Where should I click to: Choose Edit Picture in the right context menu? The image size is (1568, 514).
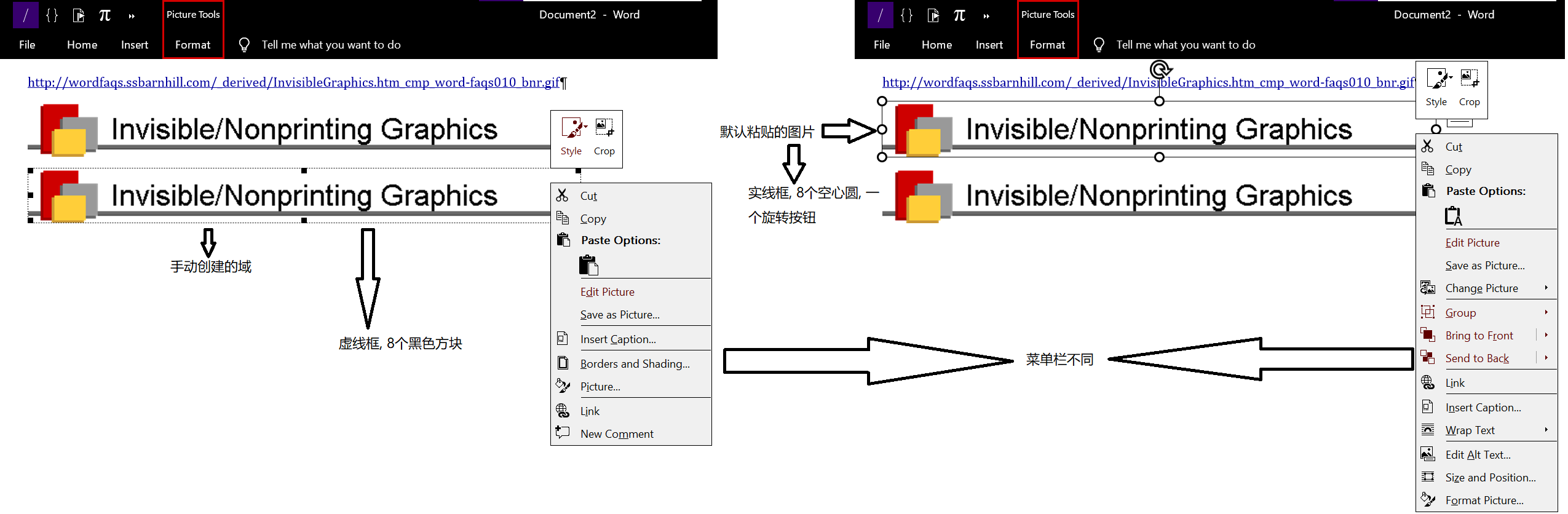point(1487,242)
